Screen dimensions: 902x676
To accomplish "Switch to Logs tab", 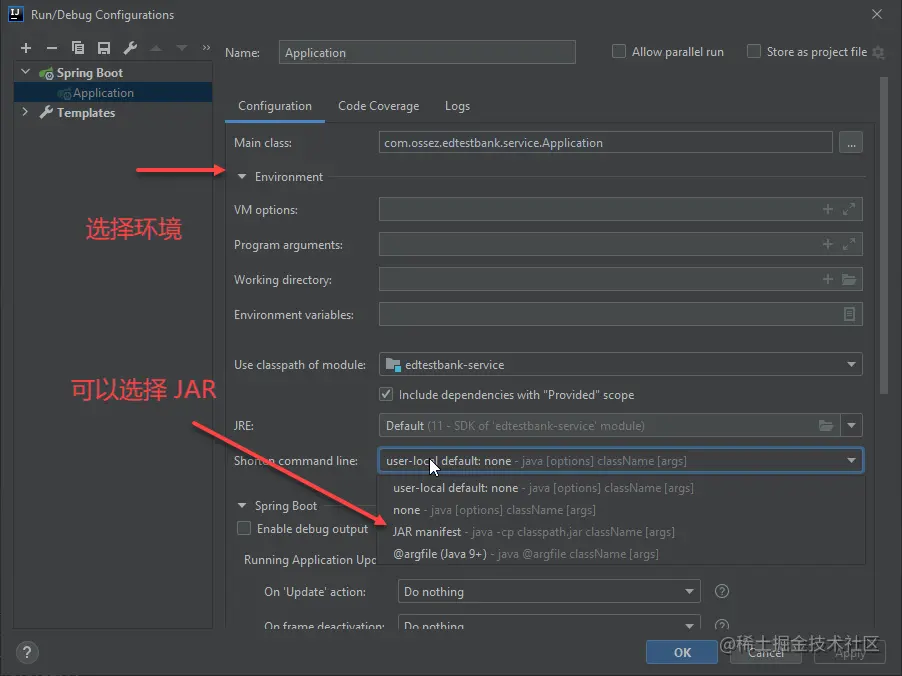I will coord(457,106).
